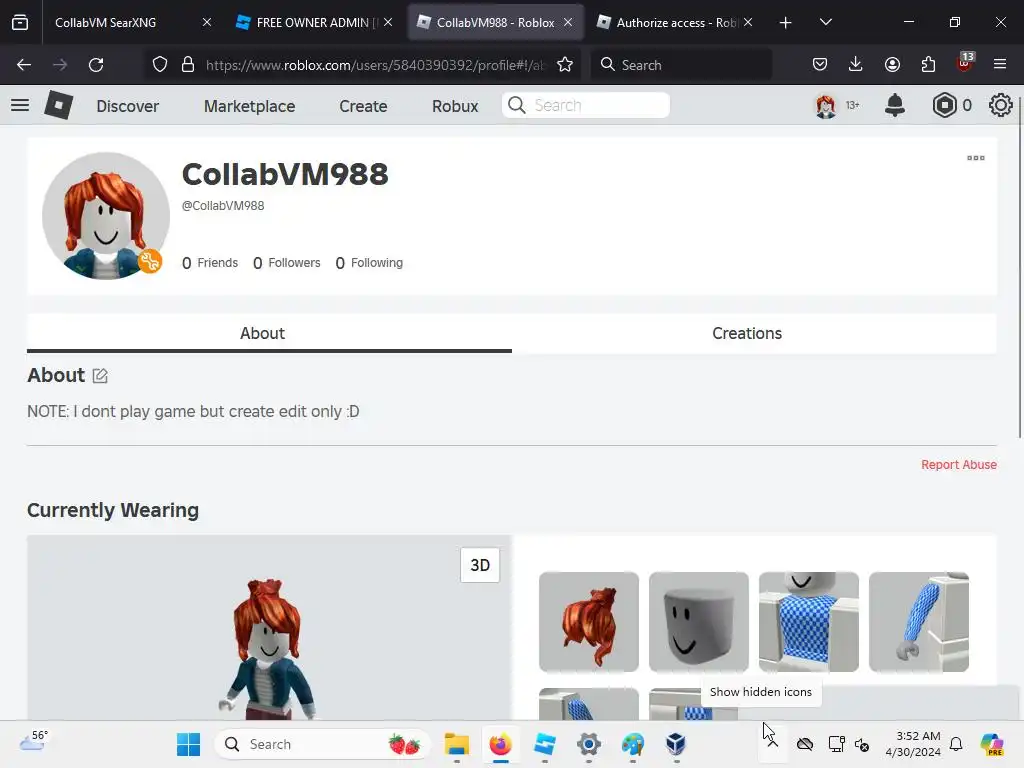Open the weather widget showing 56°

point(33,741)
